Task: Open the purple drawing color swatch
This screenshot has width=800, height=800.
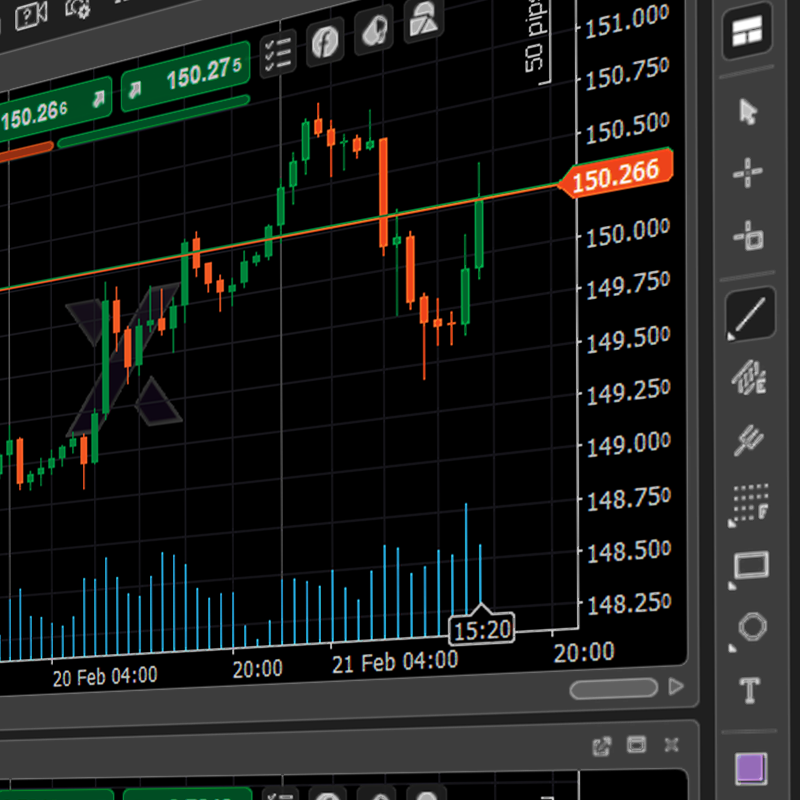Action: click(x=750, y=769)
